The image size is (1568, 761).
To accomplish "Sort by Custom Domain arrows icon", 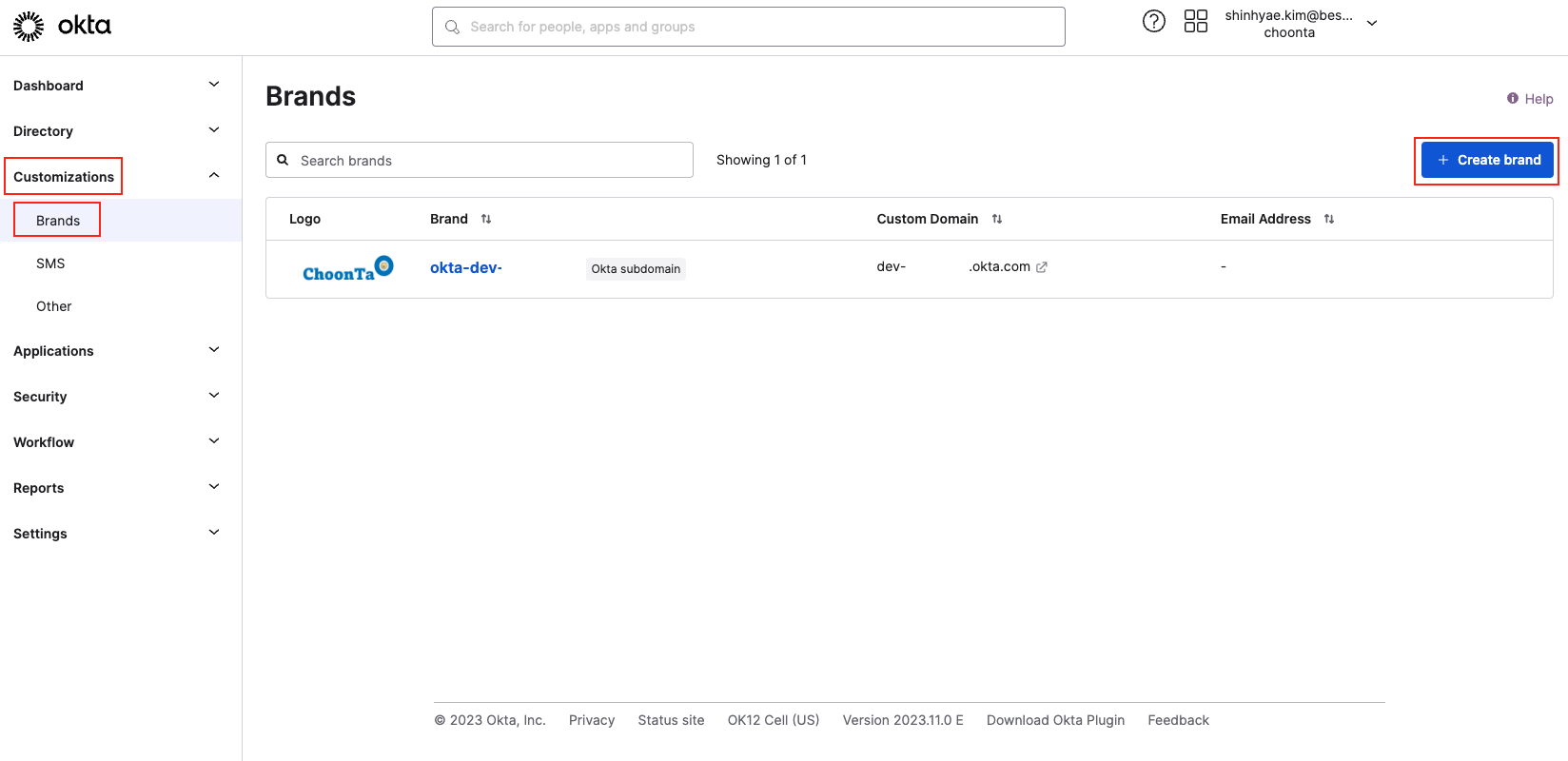I will (x=997, y=219).
